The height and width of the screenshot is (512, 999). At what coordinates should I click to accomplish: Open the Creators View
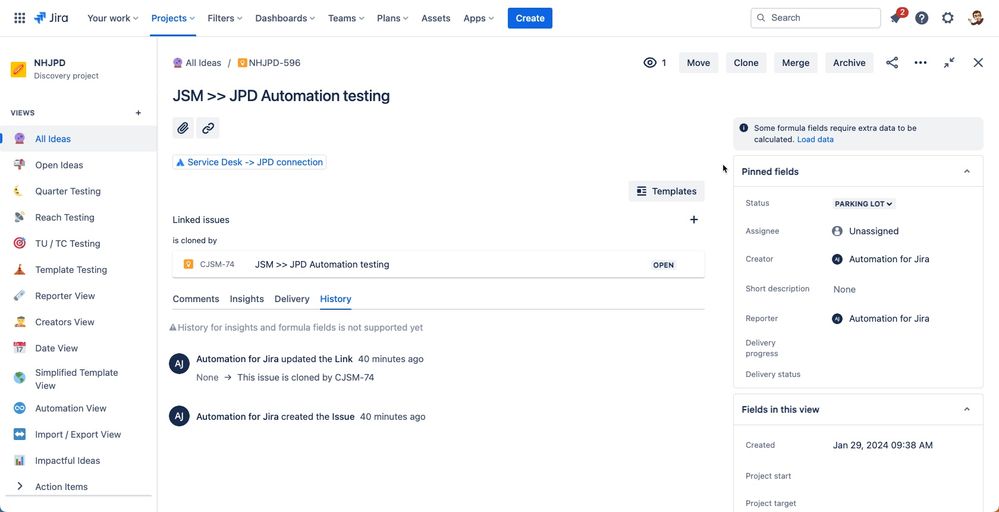click(78, 322)
